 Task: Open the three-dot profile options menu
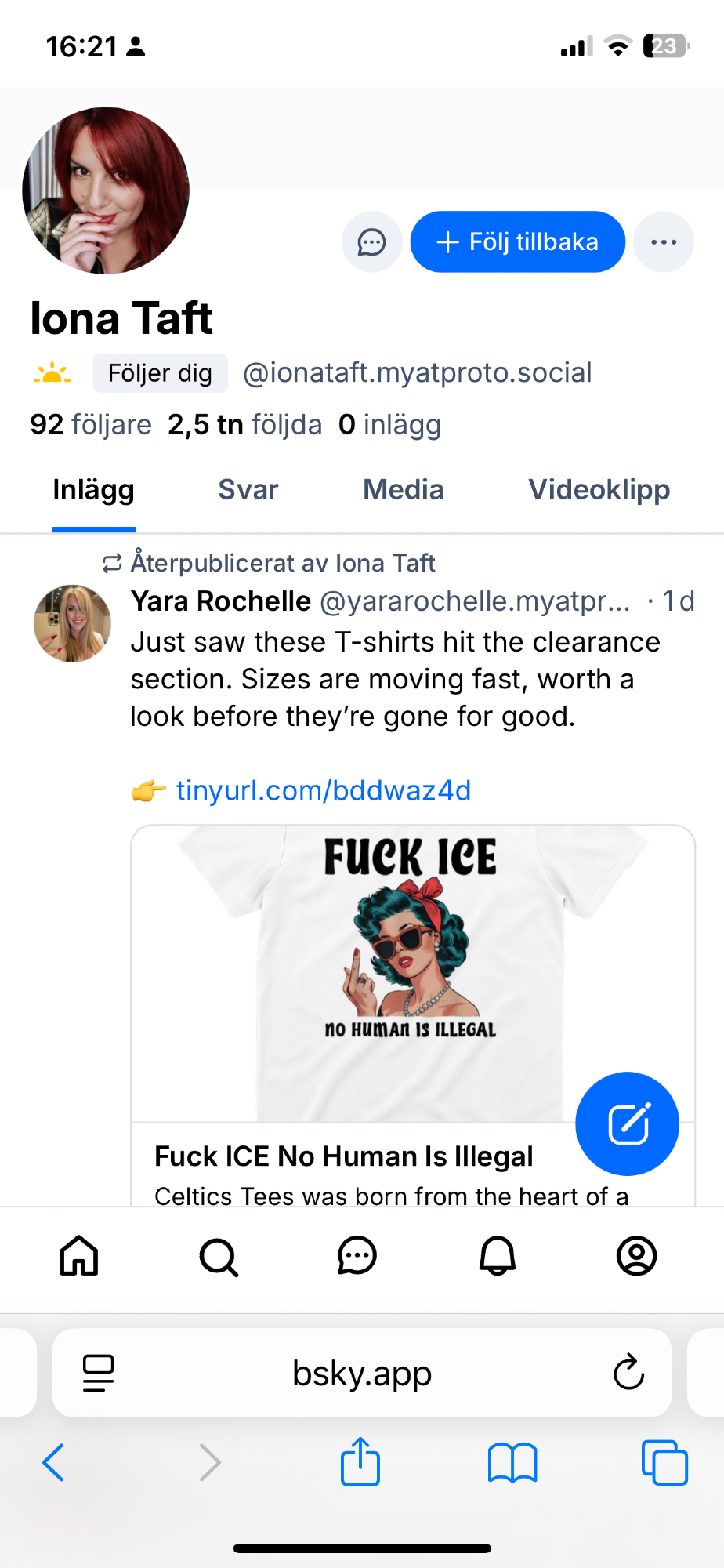click(x=663, y=242)
